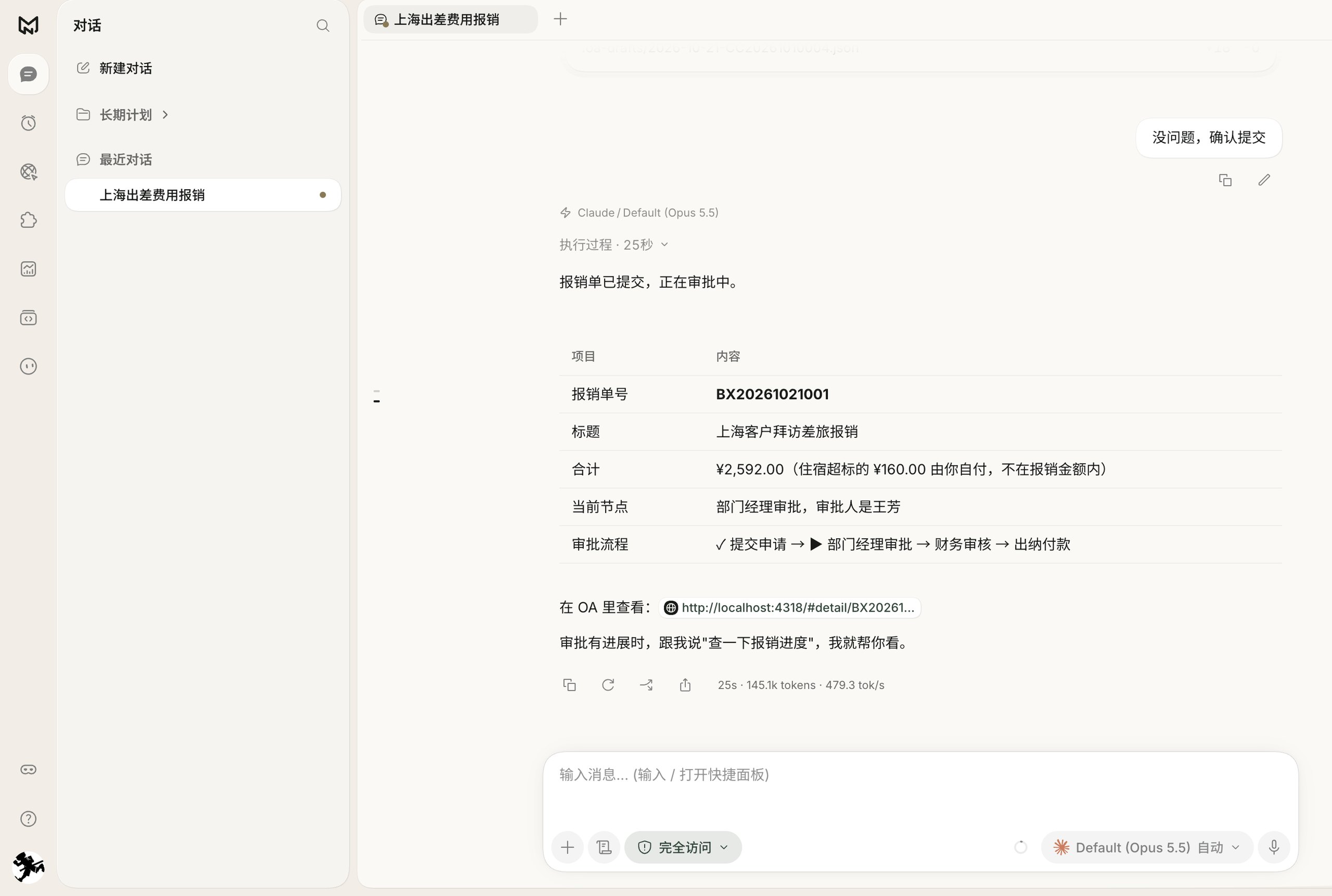Click the 当前节点 row label
Screen dimensions: 1332x896
click(600, 507)
